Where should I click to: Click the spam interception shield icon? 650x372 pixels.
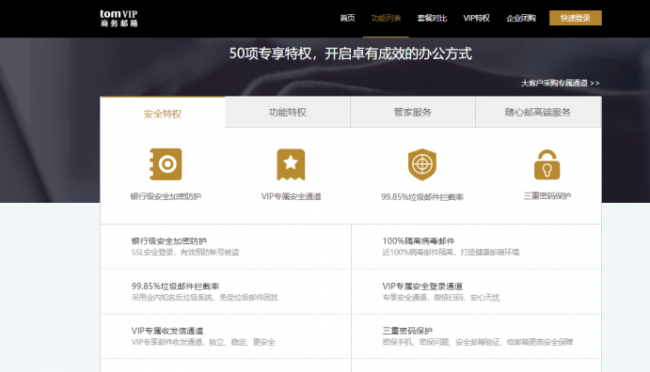point(422,164)
